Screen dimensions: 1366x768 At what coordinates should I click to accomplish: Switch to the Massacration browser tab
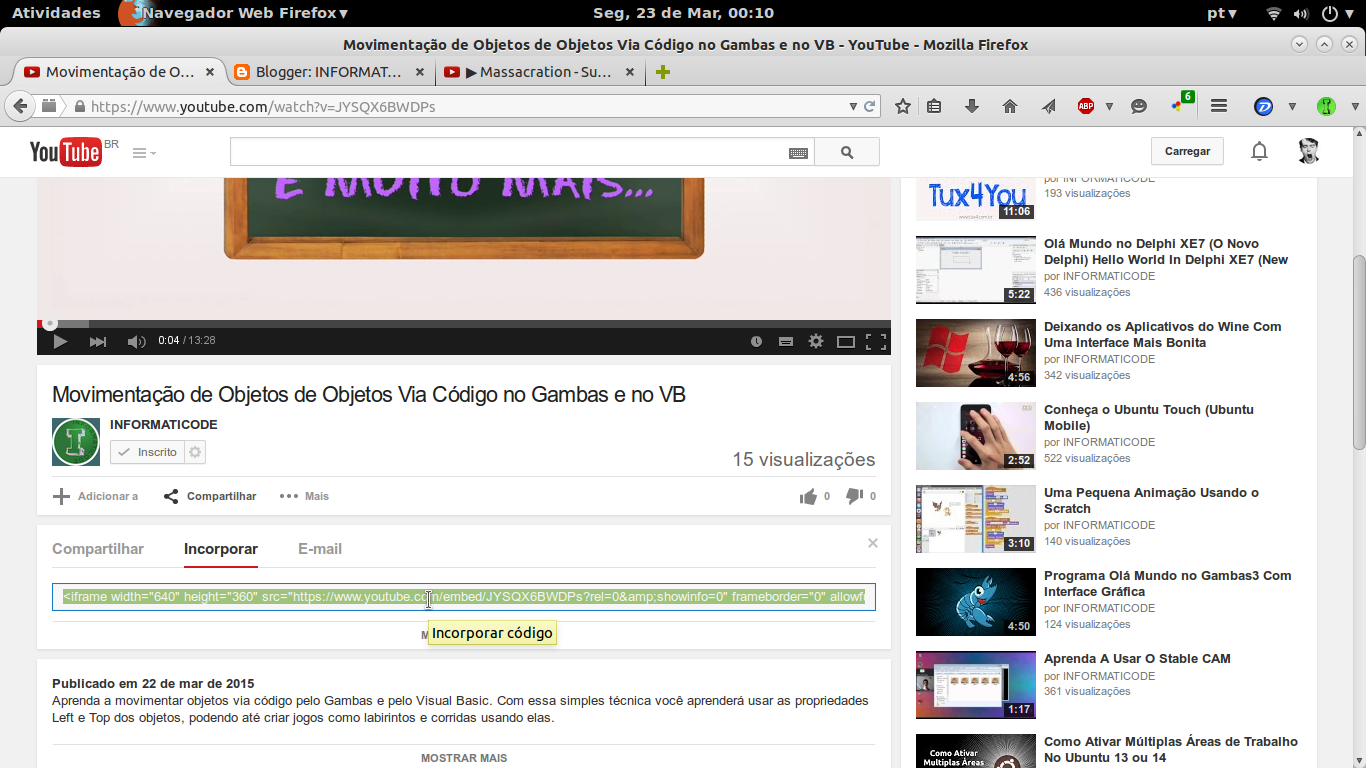coord(538,72)
